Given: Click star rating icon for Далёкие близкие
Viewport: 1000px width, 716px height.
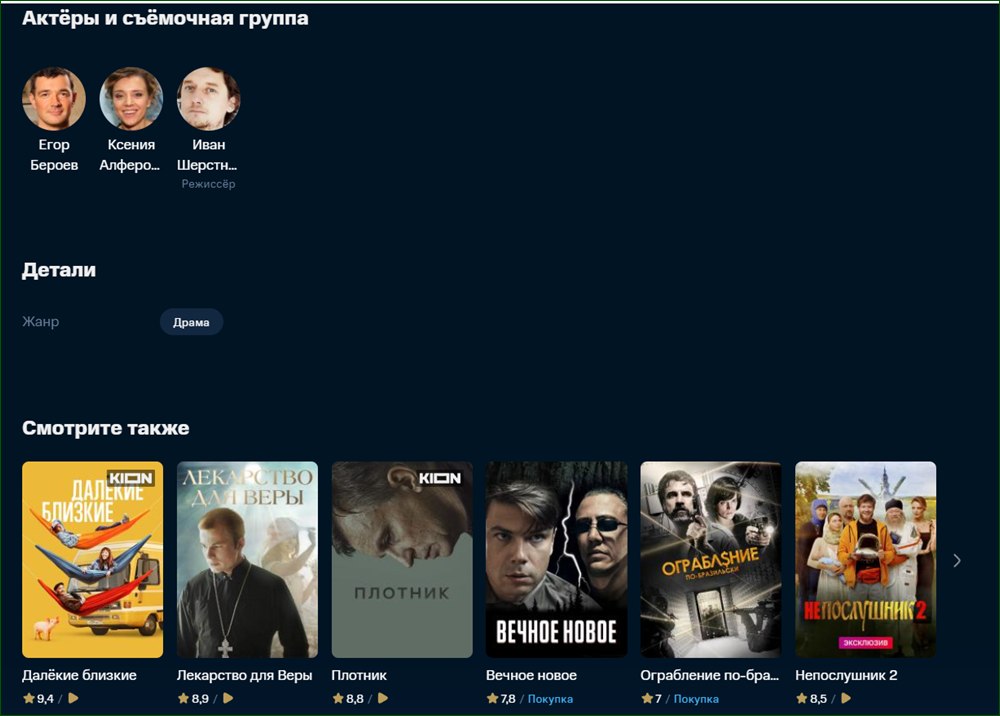Looking at the screenshot, I should [x=29, y=698].
